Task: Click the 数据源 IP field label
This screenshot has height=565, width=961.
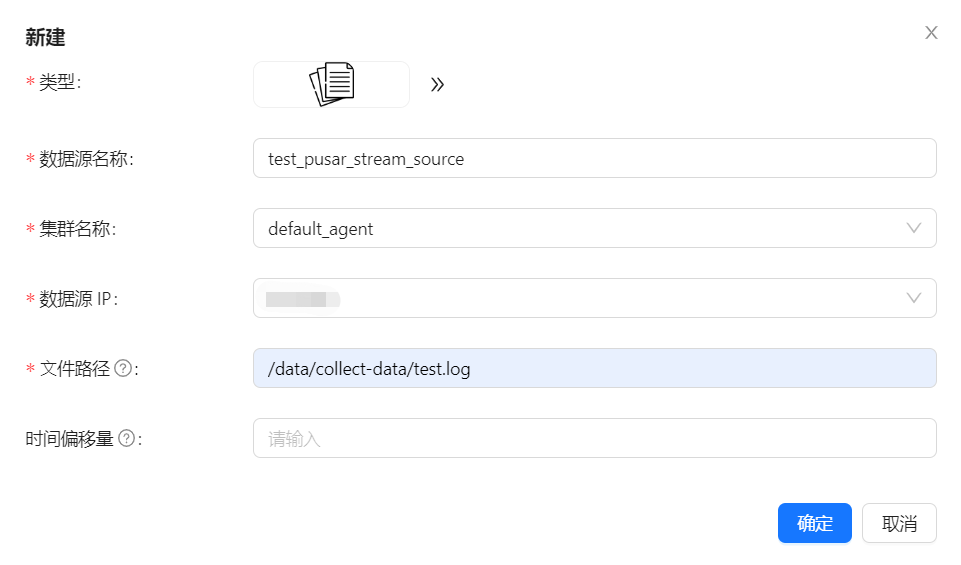Action: click(x=77, y=299)
